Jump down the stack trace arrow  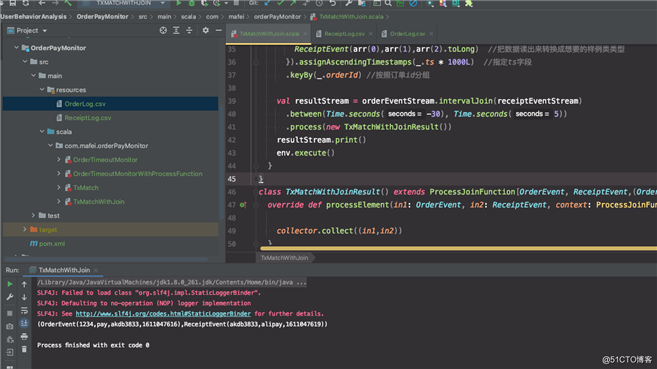pos(24,297)
